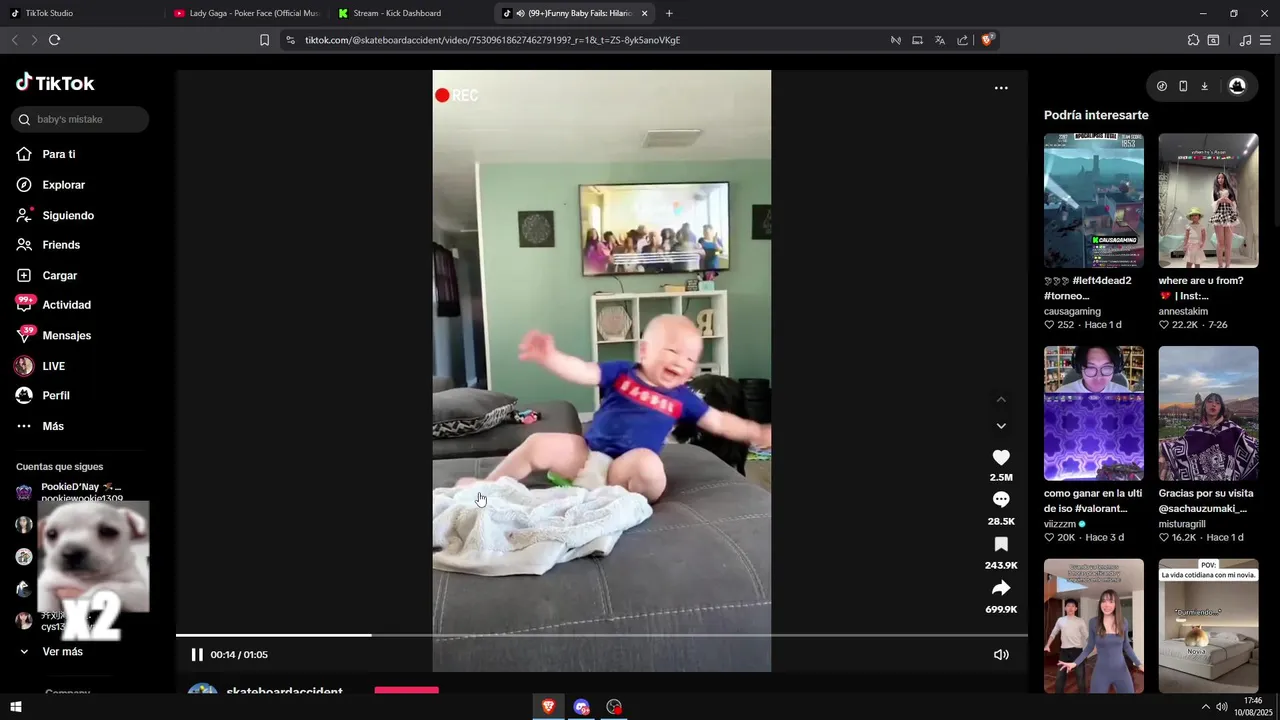This screenshot has height=720, width=1280.
Task: Open the dancing couple video thumbnail
Action: [1094, 626]
